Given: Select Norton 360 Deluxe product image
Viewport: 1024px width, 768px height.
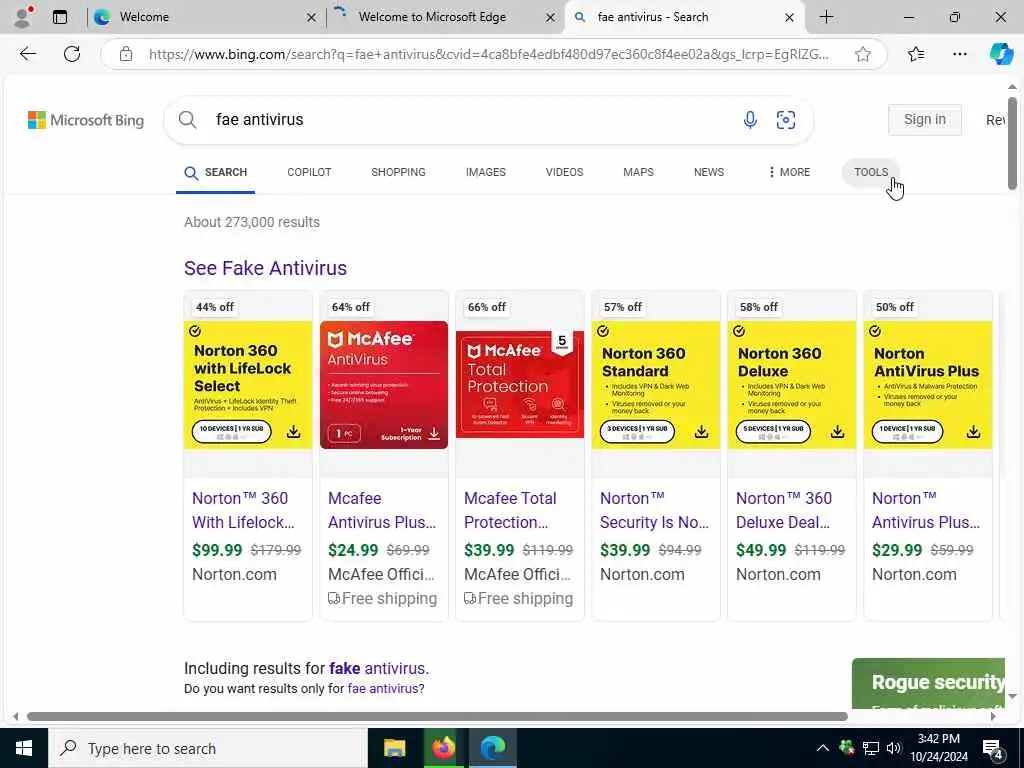Looking at the screenshot, I should click(x=792, y=385).
